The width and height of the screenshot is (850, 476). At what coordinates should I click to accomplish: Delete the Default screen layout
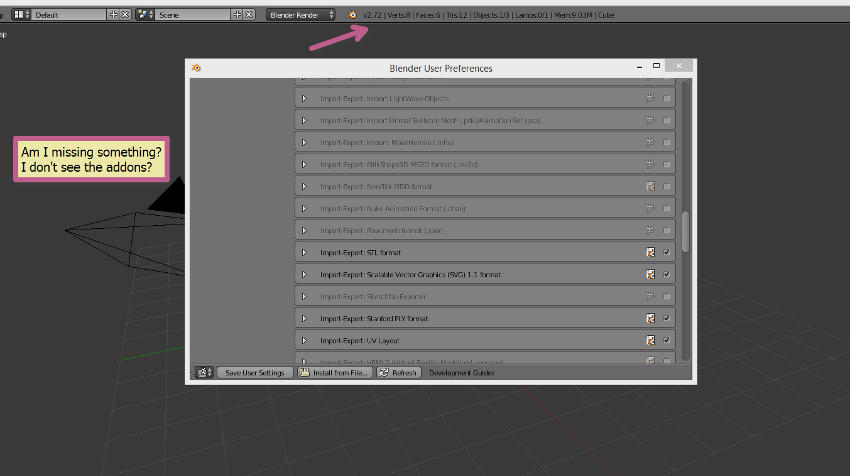(125, 15)
